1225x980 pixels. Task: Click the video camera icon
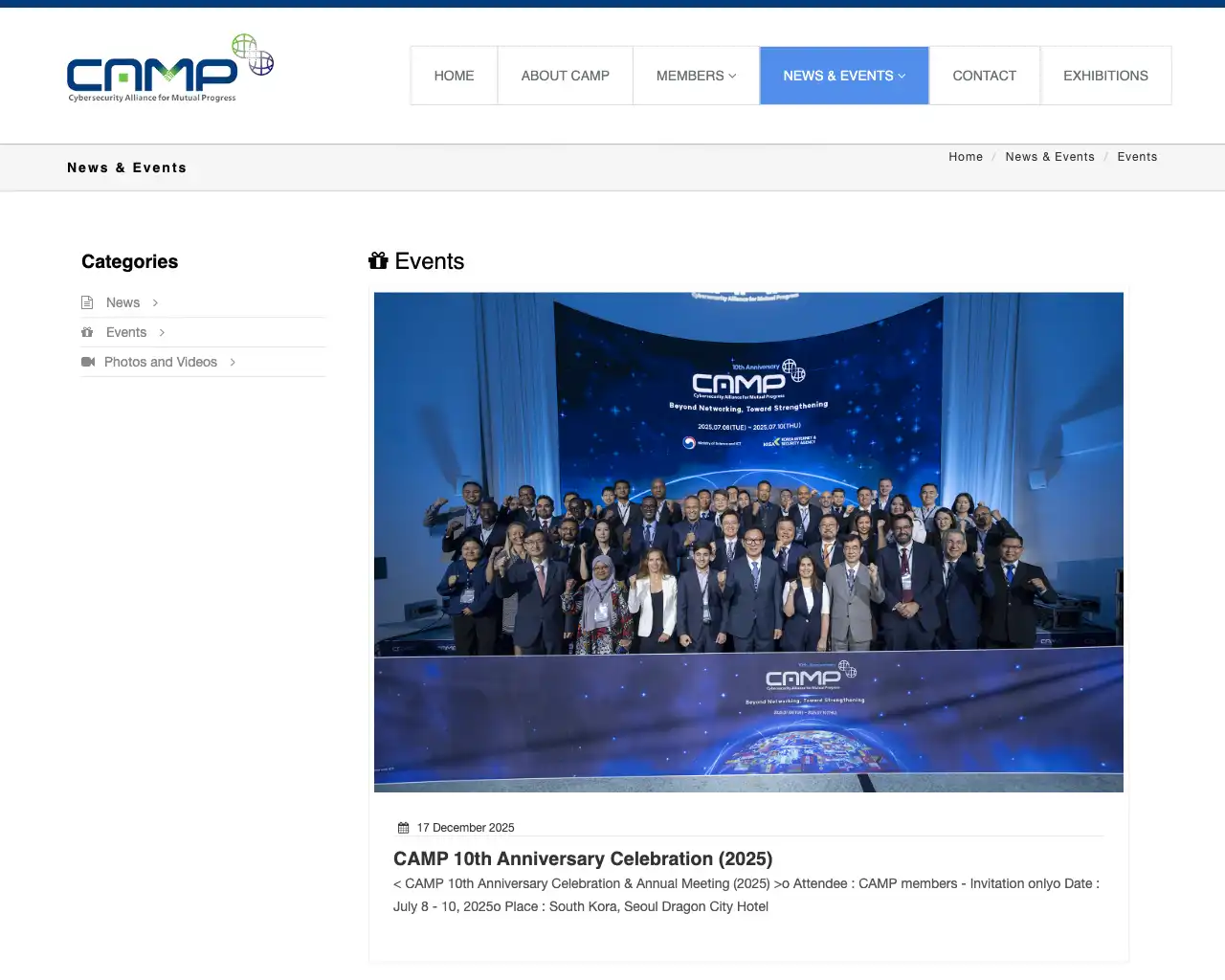pos(88,362)
